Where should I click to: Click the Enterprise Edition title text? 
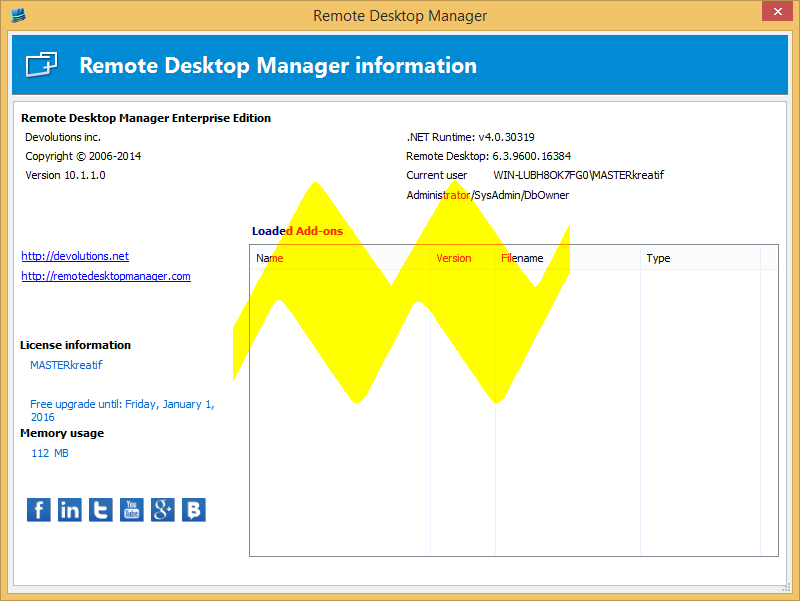pyautogui.click(x=146, y=118)
